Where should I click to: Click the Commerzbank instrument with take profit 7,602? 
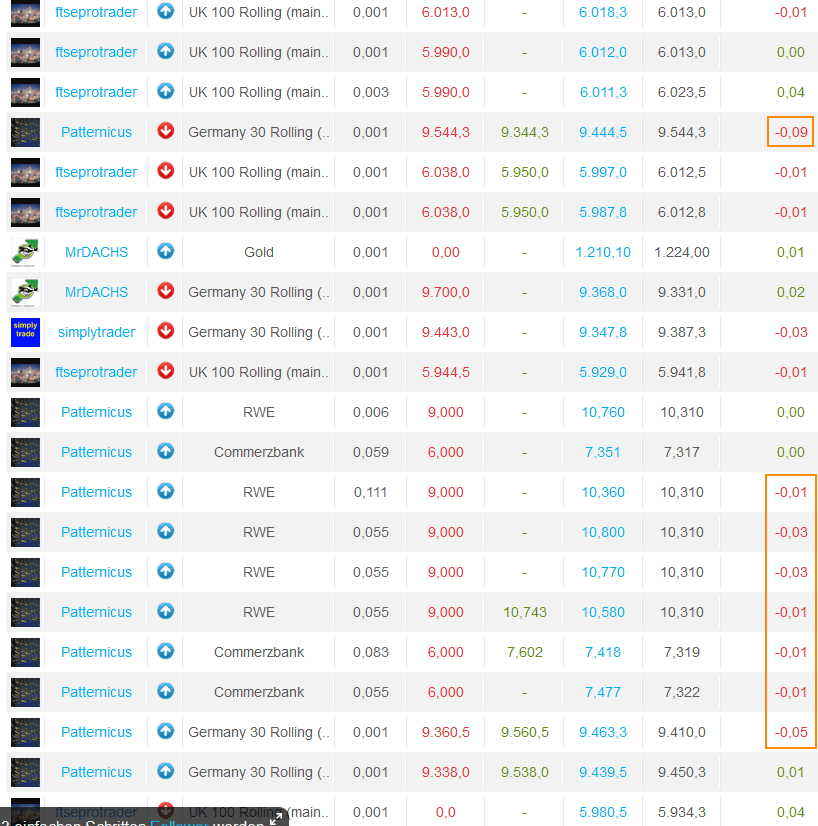coord(259,652)
